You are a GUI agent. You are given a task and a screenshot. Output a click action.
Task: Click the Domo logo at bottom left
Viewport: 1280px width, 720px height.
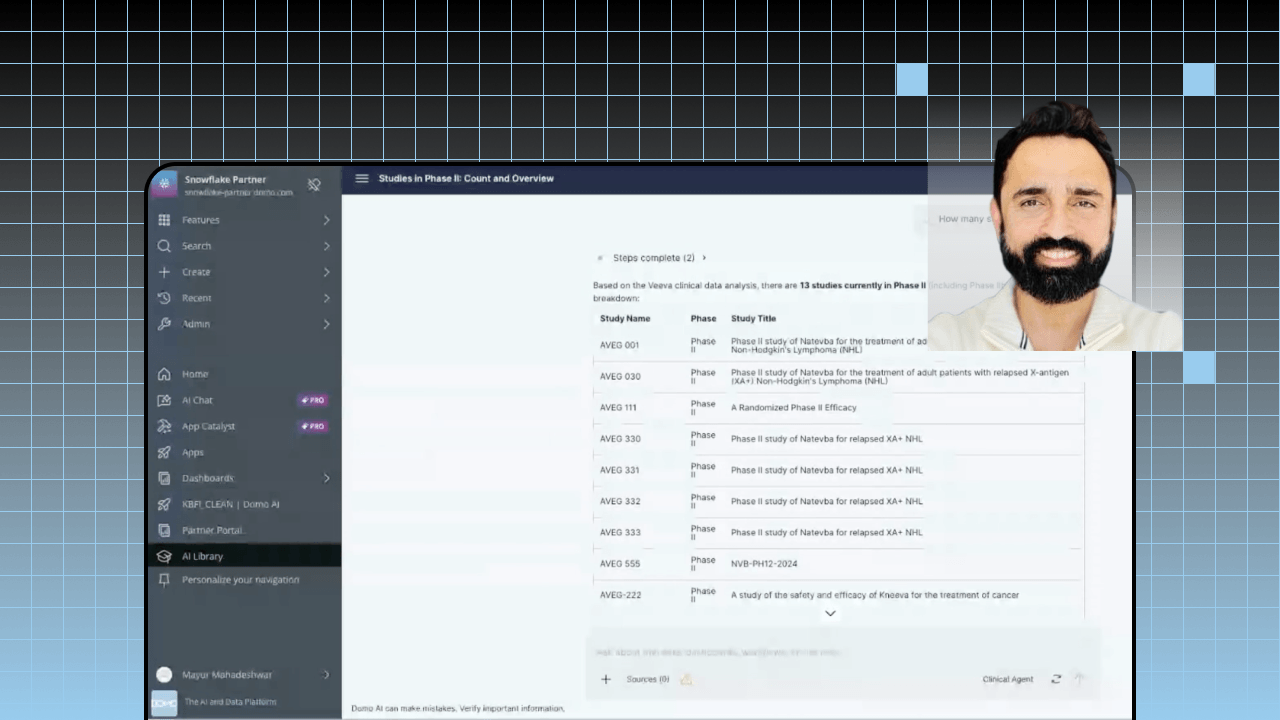(x=164, y=702)
